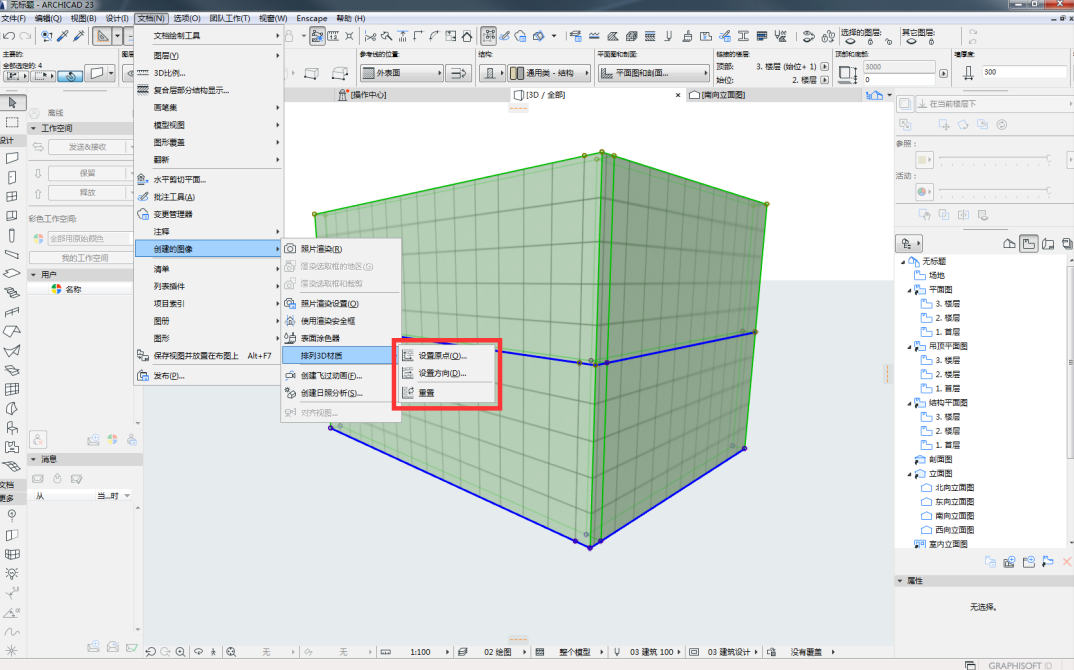Click the eye icon under 其它图层
1074x670 pixels.
pyautogui.click(x=911, y=42)
